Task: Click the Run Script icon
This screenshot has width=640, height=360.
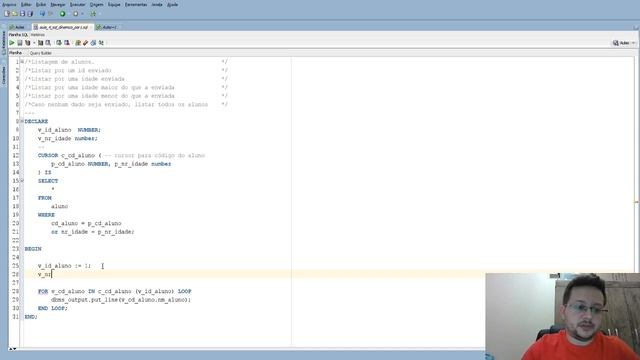Action: [x=20, y=43]
